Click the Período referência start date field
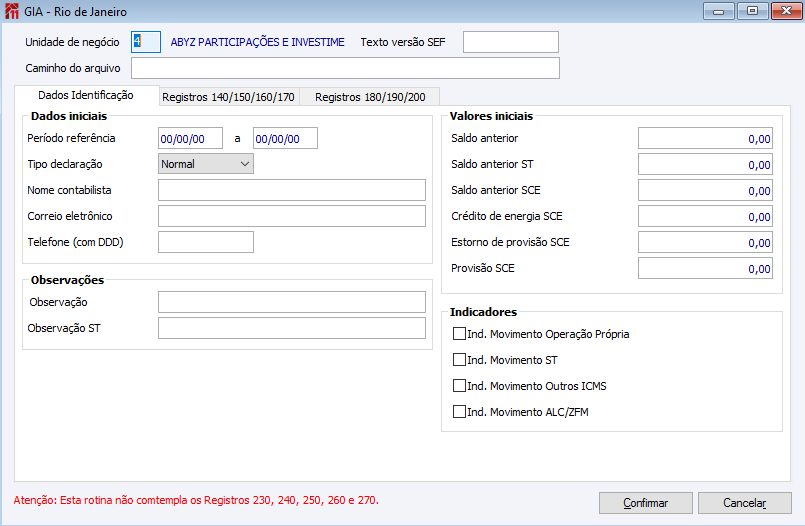This screenshot has width=805, height=526. 190,139
